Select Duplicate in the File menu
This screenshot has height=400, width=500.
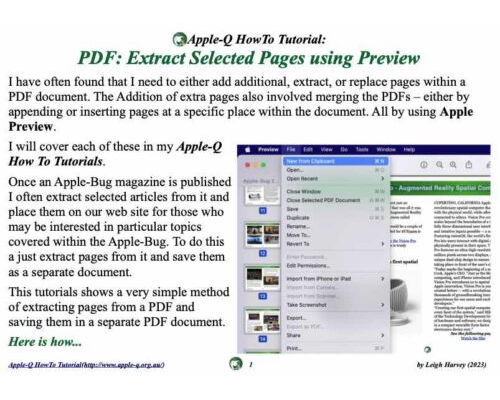pyautogui.click(x=336, y=218)
